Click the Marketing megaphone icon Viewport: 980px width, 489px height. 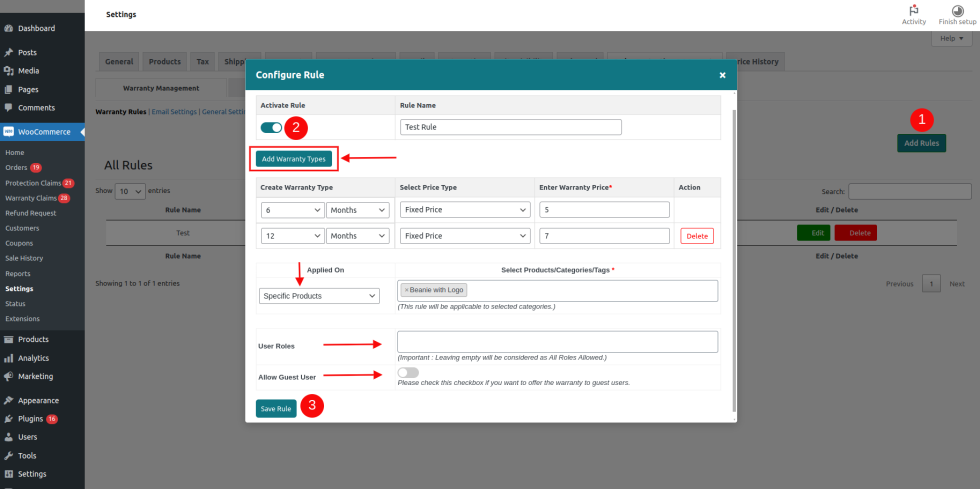coord(9,376)
